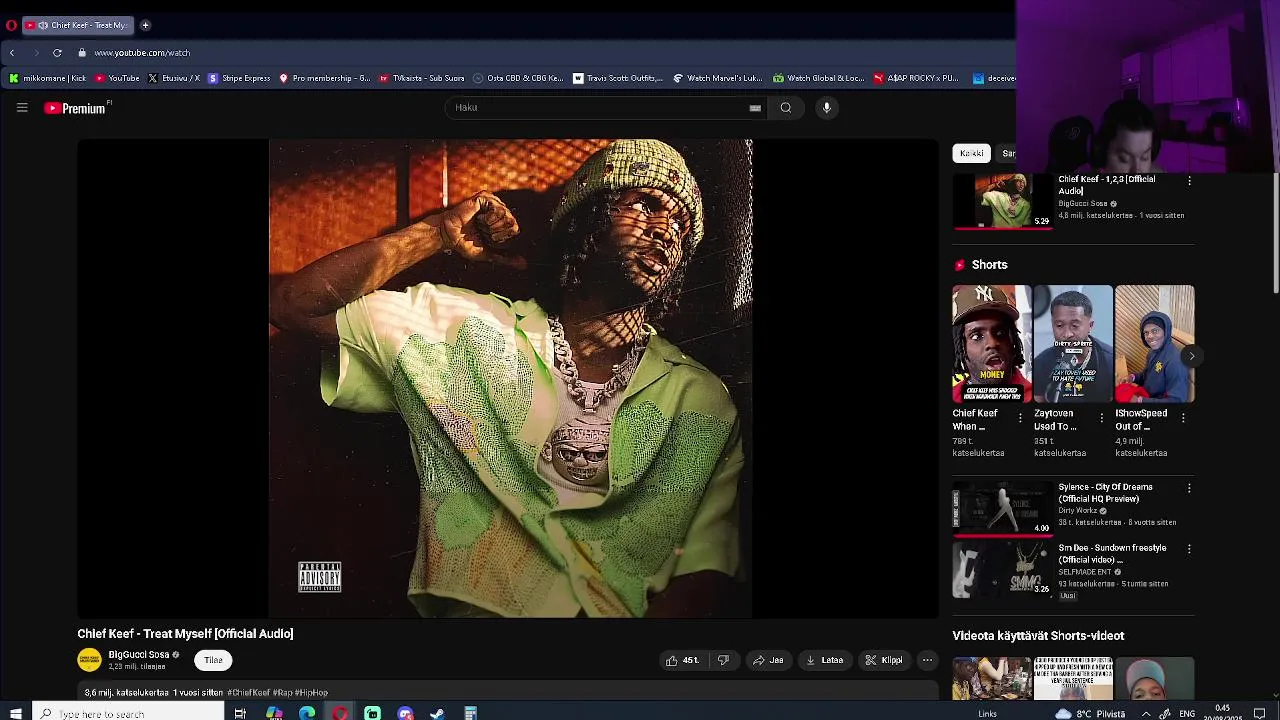Open Watch Marvel's Luk... bookmark
Viewport: 1280px width, 720px height.
tap(717, 78)
